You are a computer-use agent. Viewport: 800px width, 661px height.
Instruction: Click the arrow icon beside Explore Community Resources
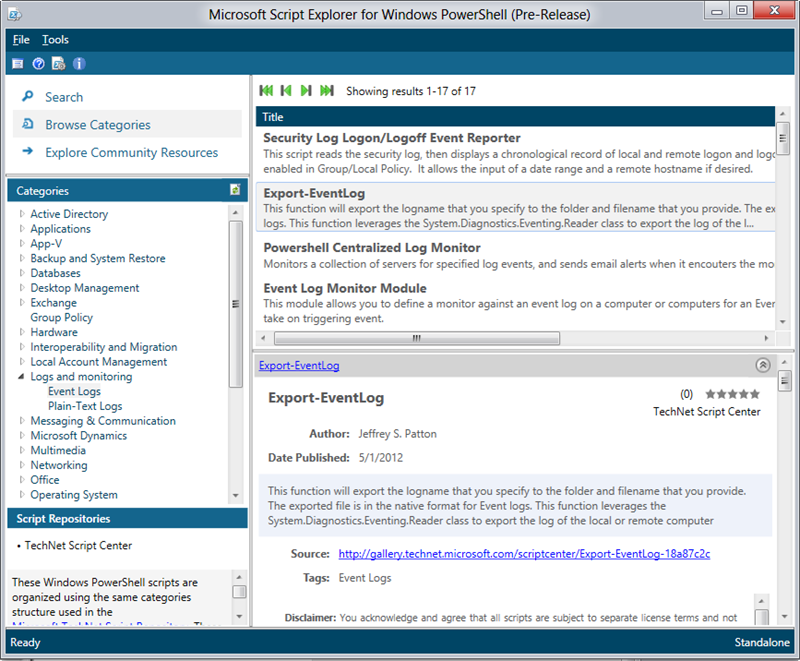(28, 151)
